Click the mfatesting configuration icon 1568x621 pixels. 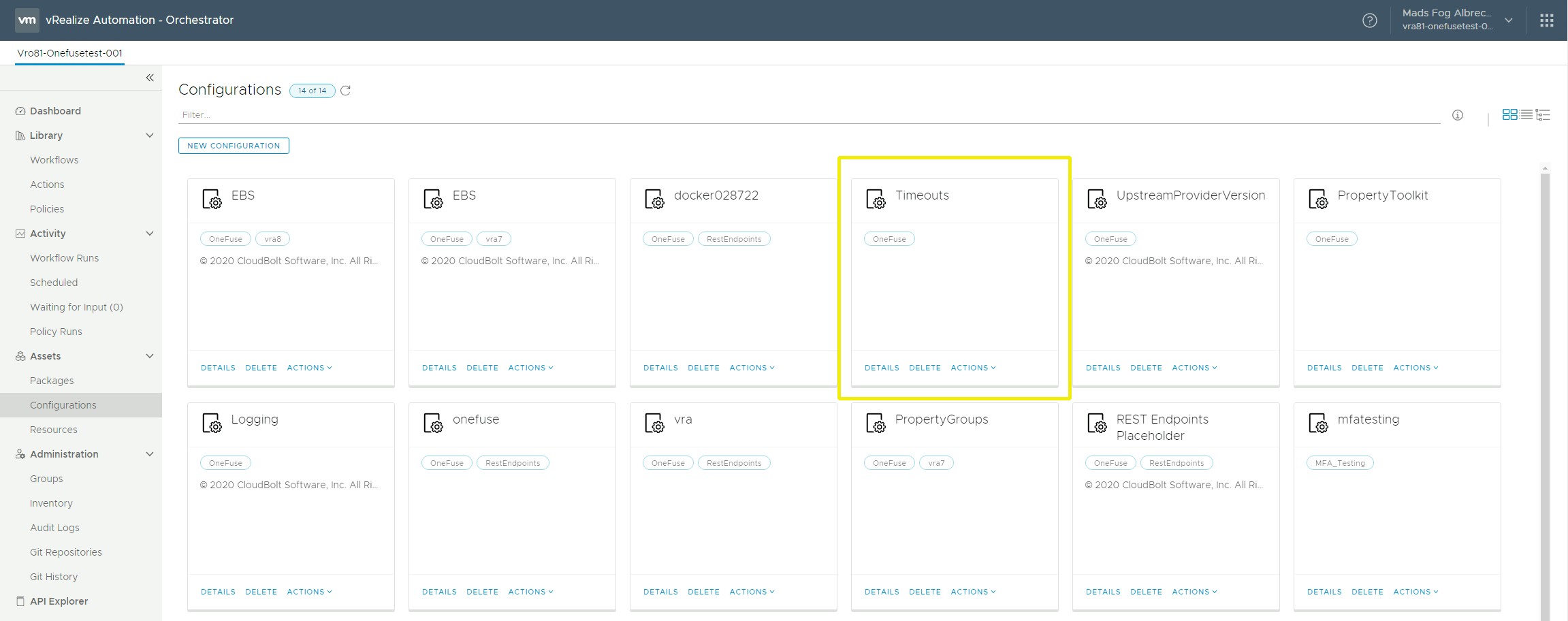coord(1318,423)
